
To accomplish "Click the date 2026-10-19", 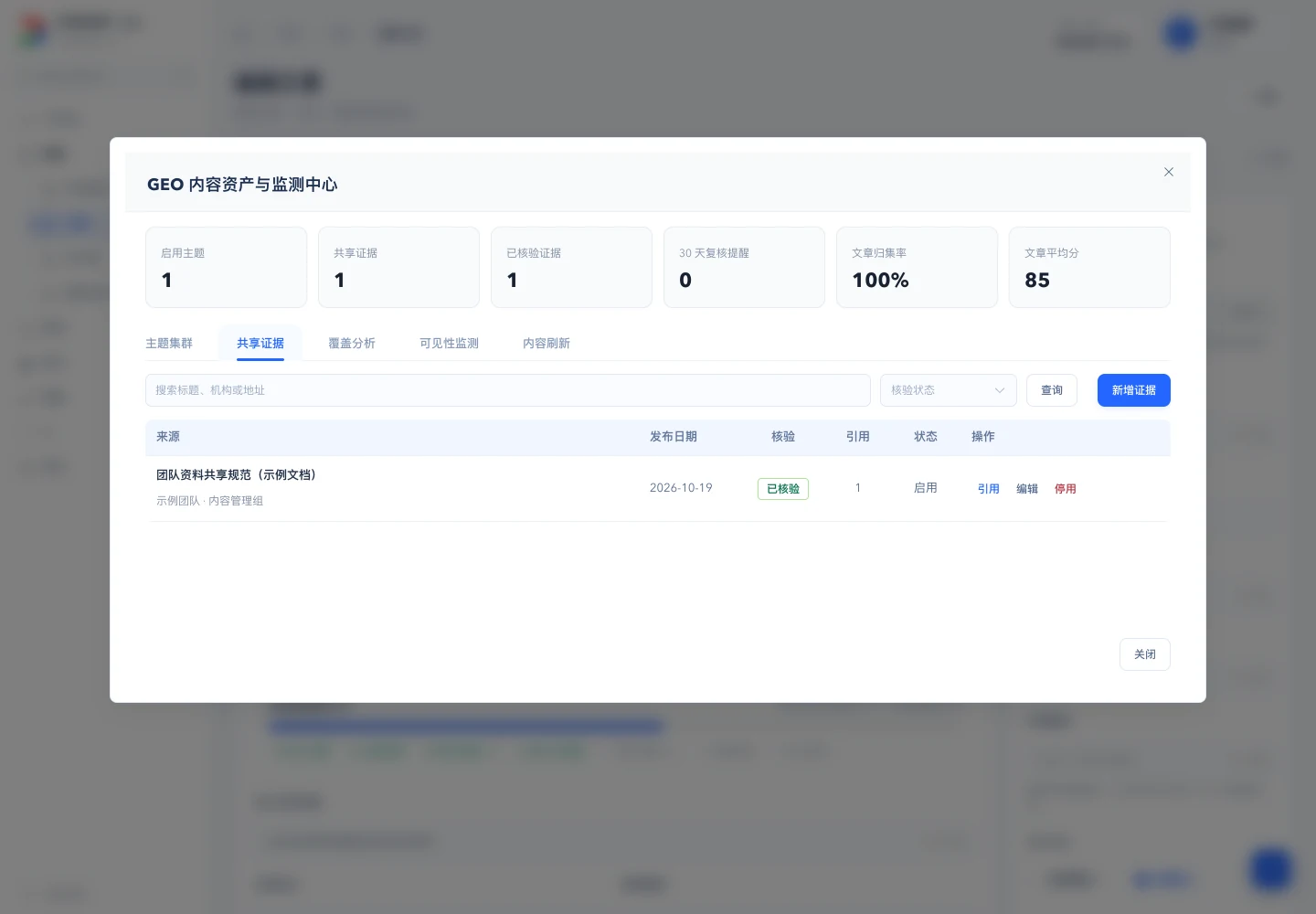I will coord(681,488).
